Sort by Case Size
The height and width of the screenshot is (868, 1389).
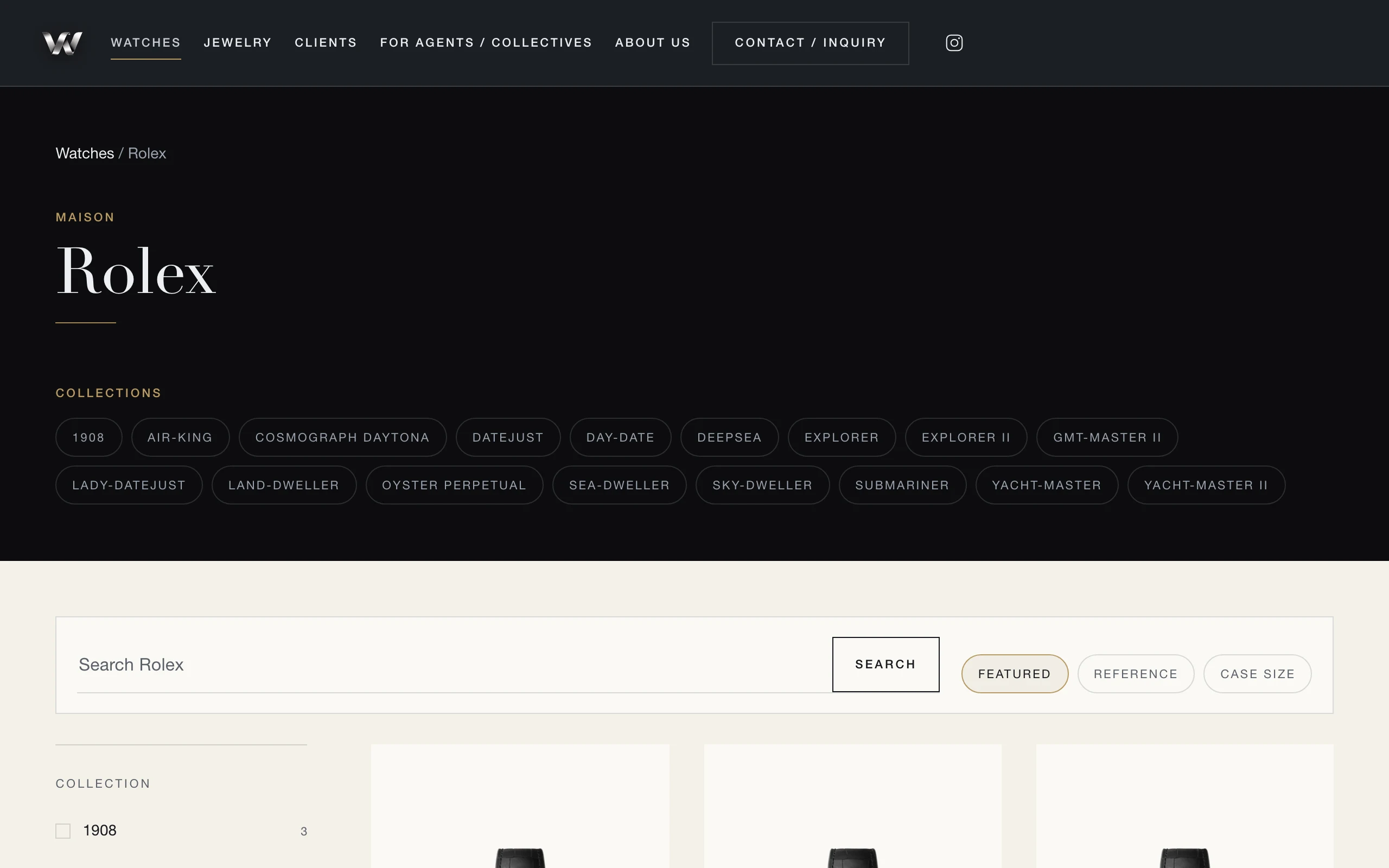pos(1258,674)
